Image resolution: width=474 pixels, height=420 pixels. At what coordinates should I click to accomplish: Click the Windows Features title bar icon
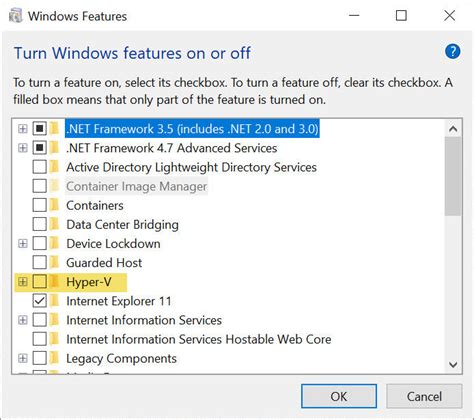[15, 16]
